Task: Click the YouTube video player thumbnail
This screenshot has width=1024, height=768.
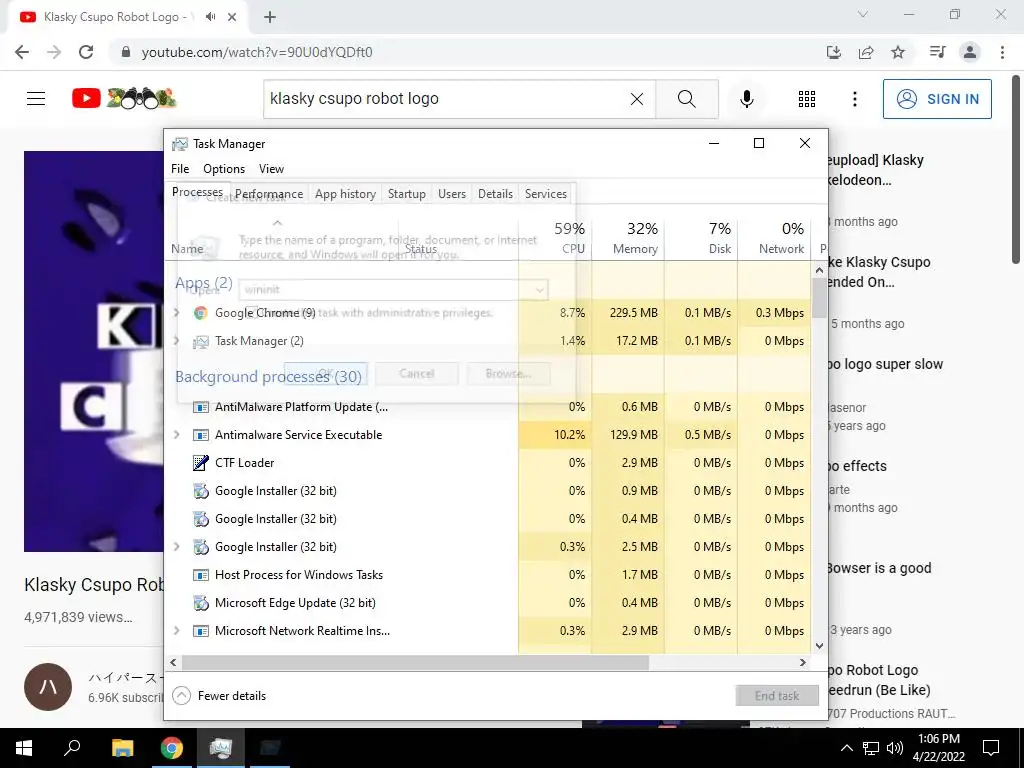Action: tap(94, 351)
